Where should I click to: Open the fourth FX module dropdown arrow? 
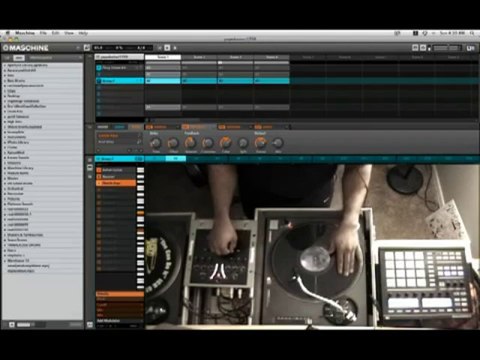(287, 127)
